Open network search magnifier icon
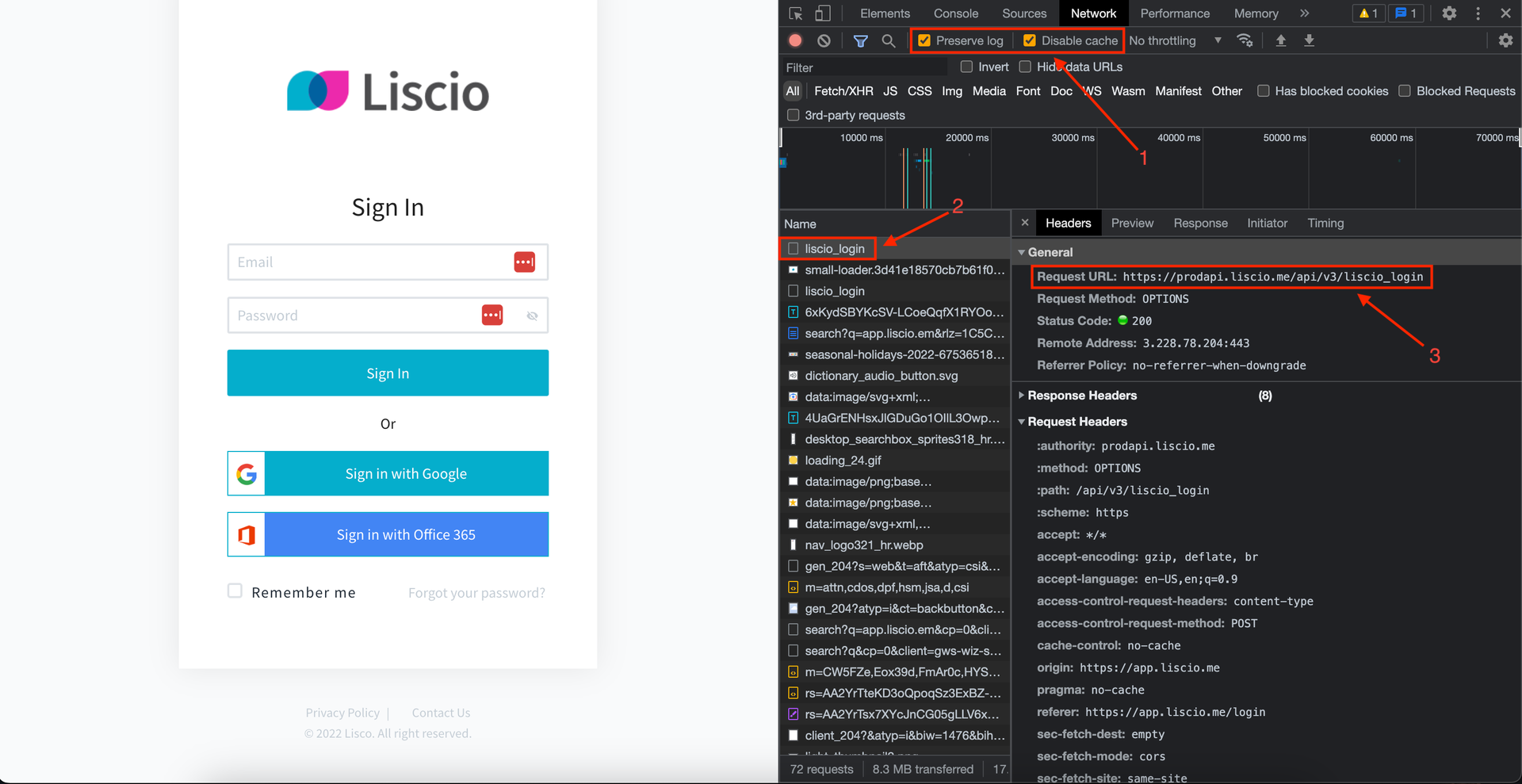Screen dimensions: 1522x784 pyautogui.click(x=889, y=40)
